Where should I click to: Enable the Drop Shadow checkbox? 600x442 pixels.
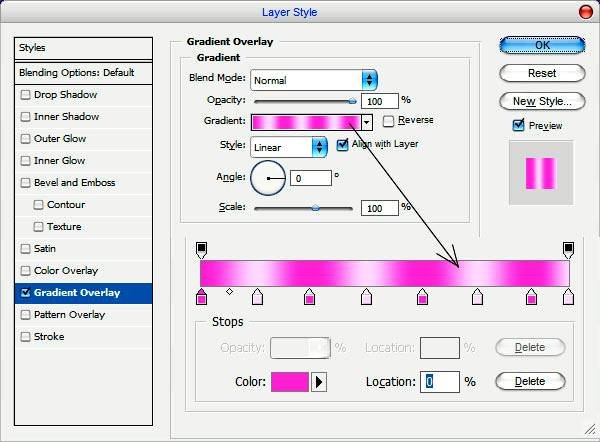tap(26, 95)
